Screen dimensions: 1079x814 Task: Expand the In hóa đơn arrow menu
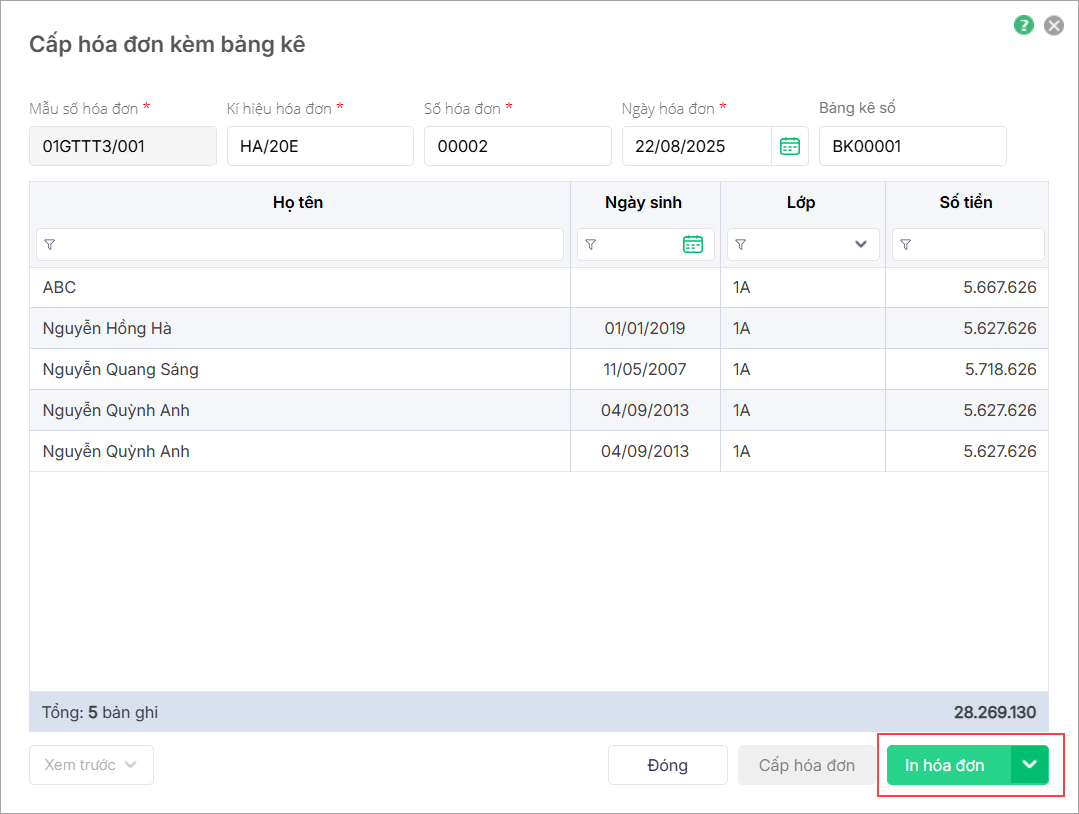(x=1029, y=765)
